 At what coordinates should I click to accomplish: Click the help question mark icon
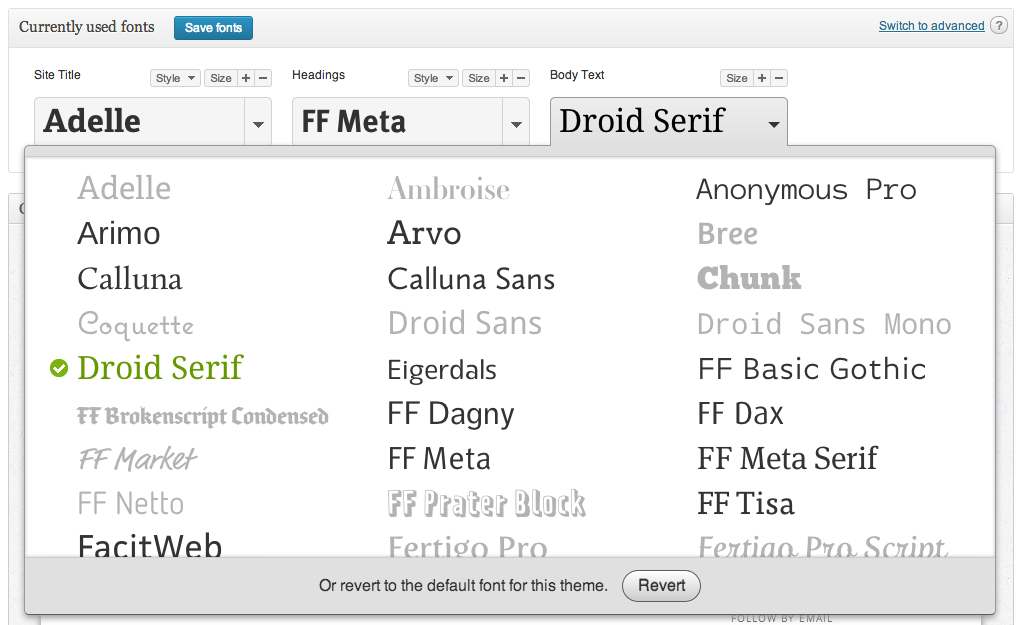(x=998, y=26)
